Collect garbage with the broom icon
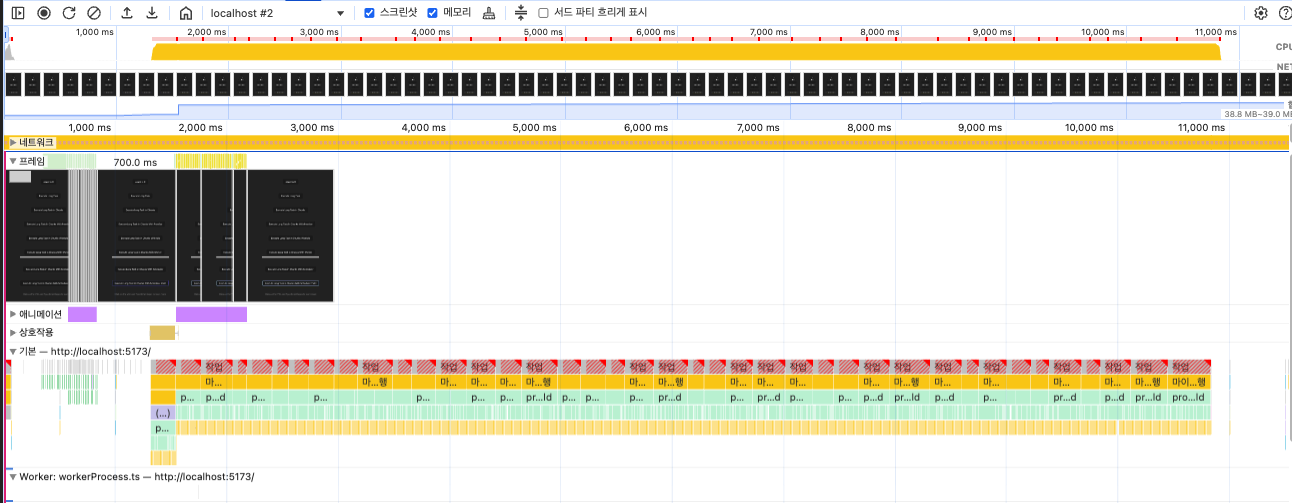The width and height of the screenshot is (1292, 503). click(488, 13)
